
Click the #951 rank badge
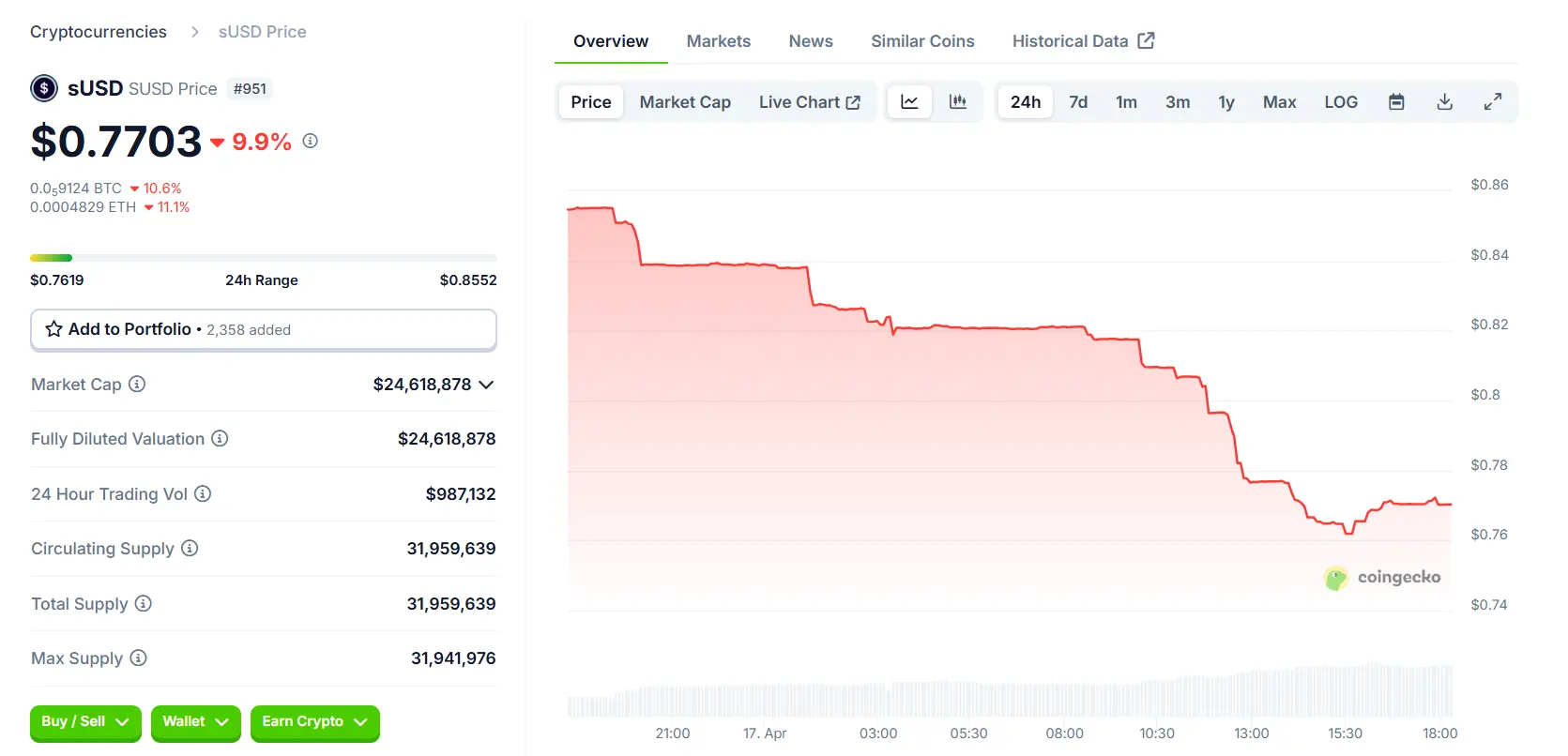tap(251, 88)
